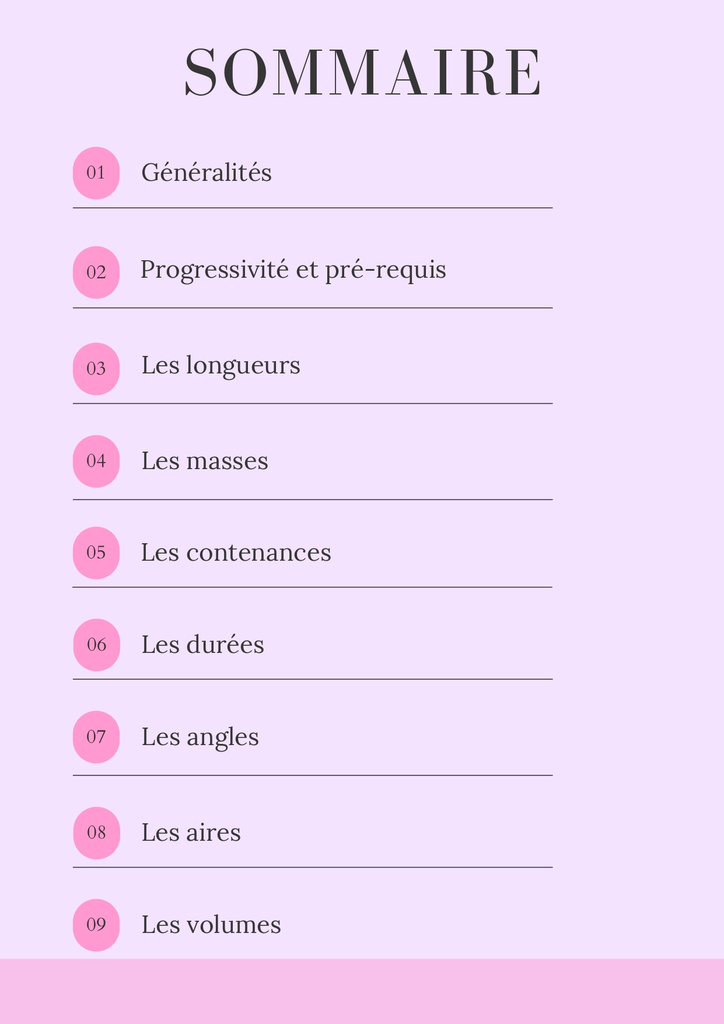Viewport: 724px width, 1024px height.
Task: Click the pink 08 number badge
Action: coord(96,833)
